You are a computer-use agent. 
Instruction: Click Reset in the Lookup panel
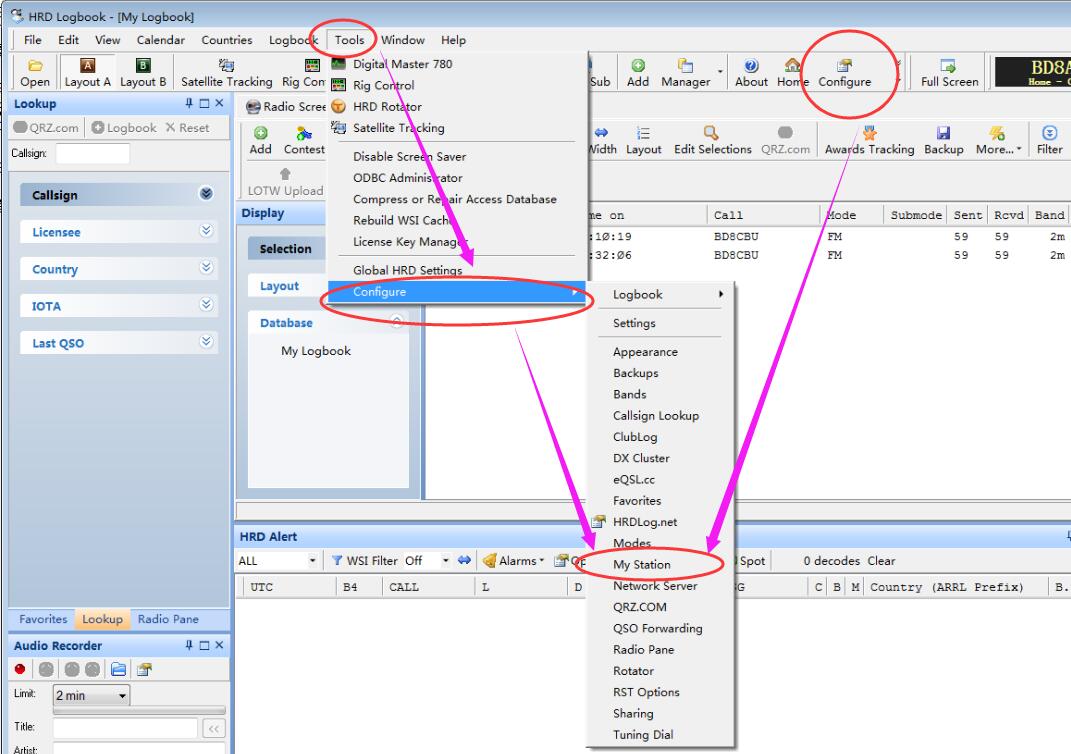pos(187,128)
